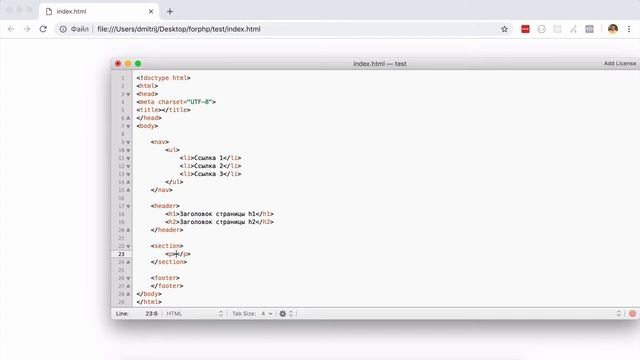The width and height of the screenshot is (640, 360).
Task: Open the Tab Size dropdown showing 4
Action: coord(267,313)
